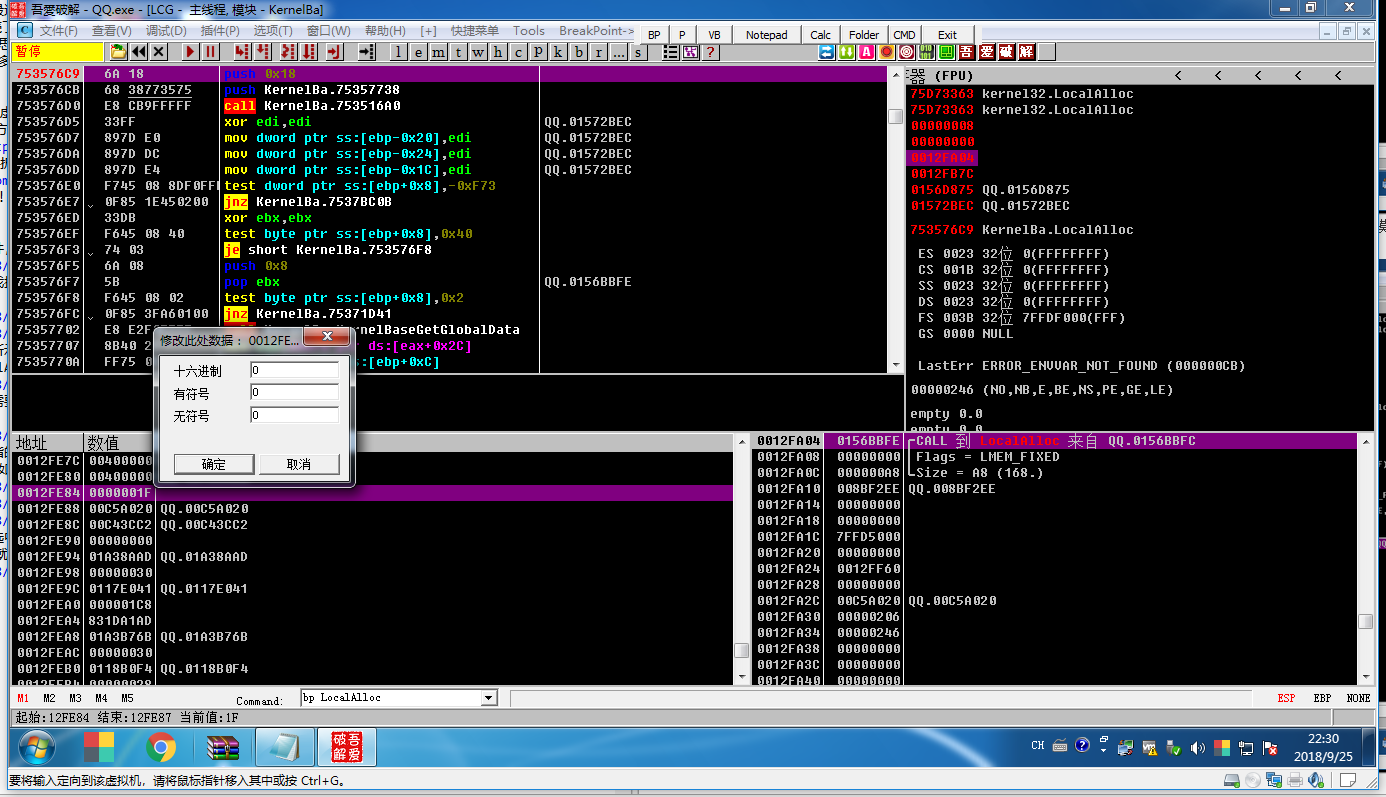Click the Exit quick toolbar button
Image resolution: width=1386 pixels, height=797 pixels.
pyautogui.click(x=948, y=35)
